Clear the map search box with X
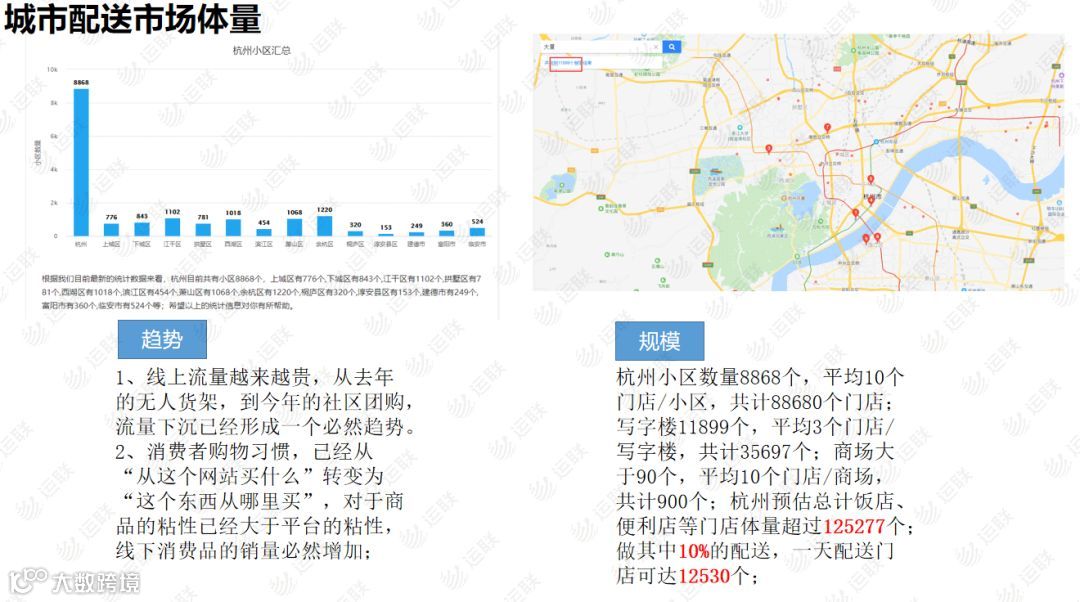The height and width of the screenshot is (602, 1080). click(x=656, y=47)
